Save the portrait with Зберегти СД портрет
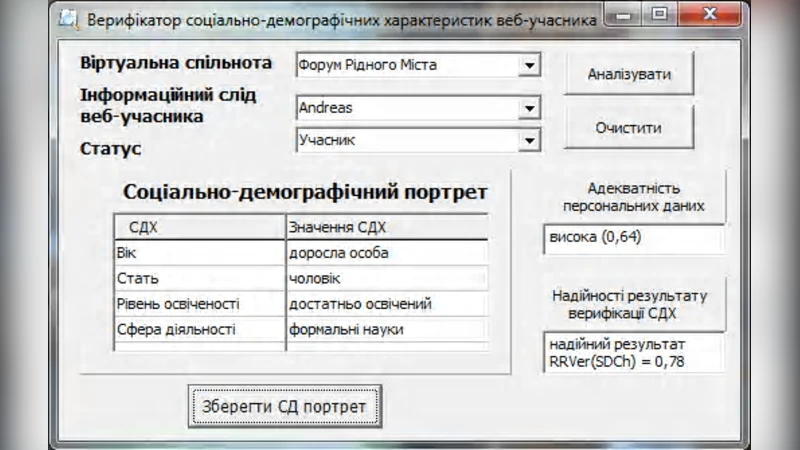 tap(285, 406)
